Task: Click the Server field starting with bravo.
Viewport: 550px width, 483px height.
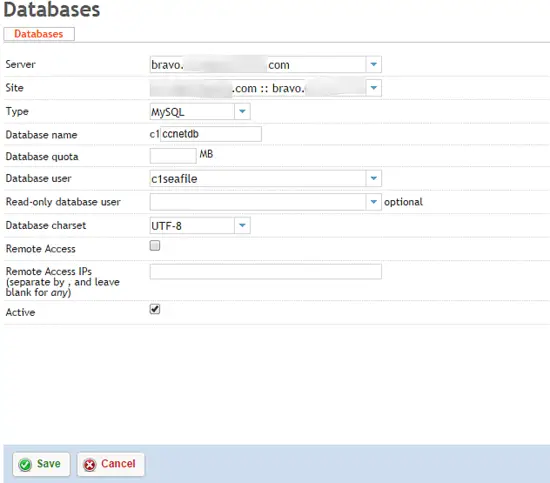Action: [x=258, y=65]
